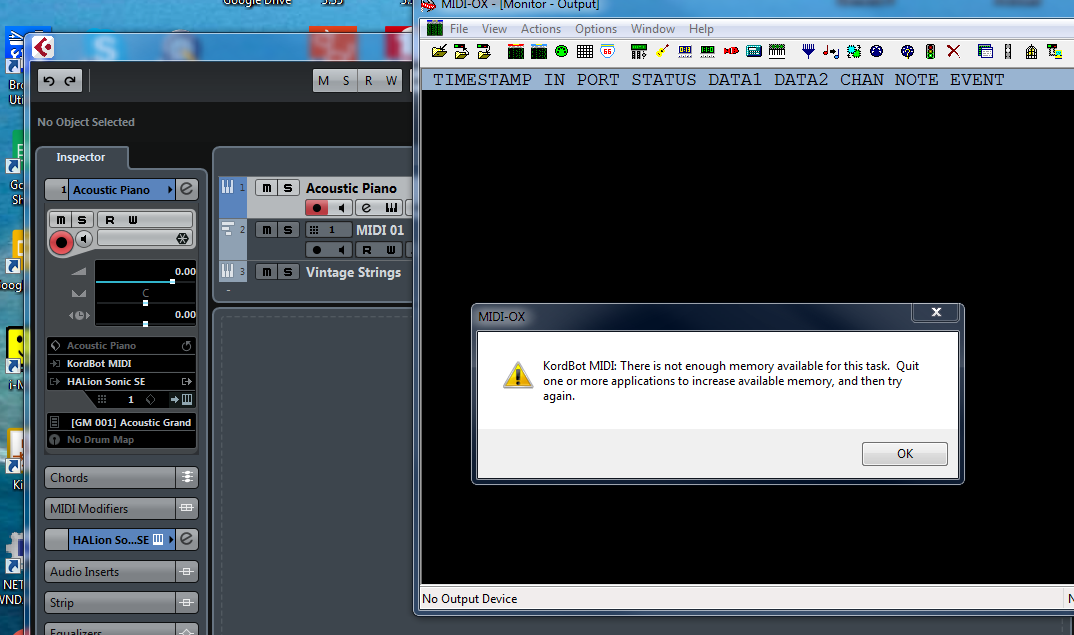The image size is (1074, 635).
Task: Click MIDI channel 1 field on MIDI 01 track
Action: point(327,230)
